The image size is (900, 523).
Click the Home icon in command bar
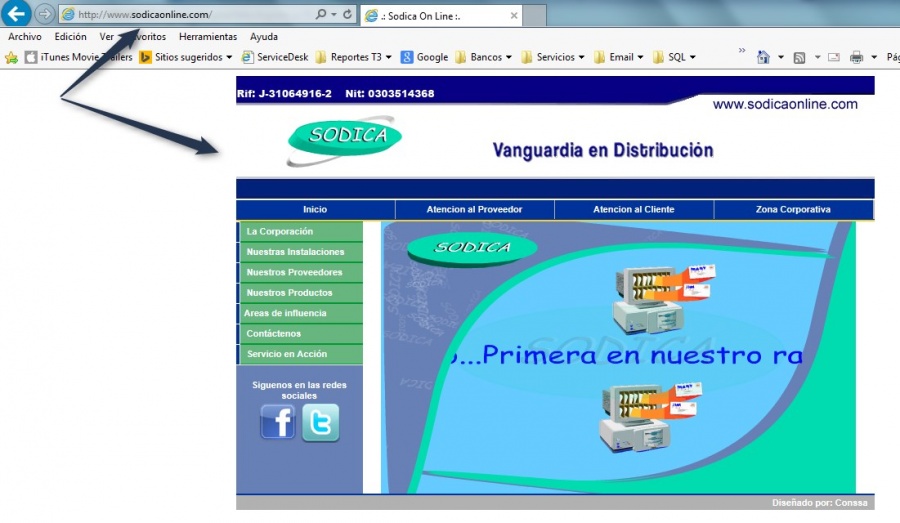click(763, 57)
